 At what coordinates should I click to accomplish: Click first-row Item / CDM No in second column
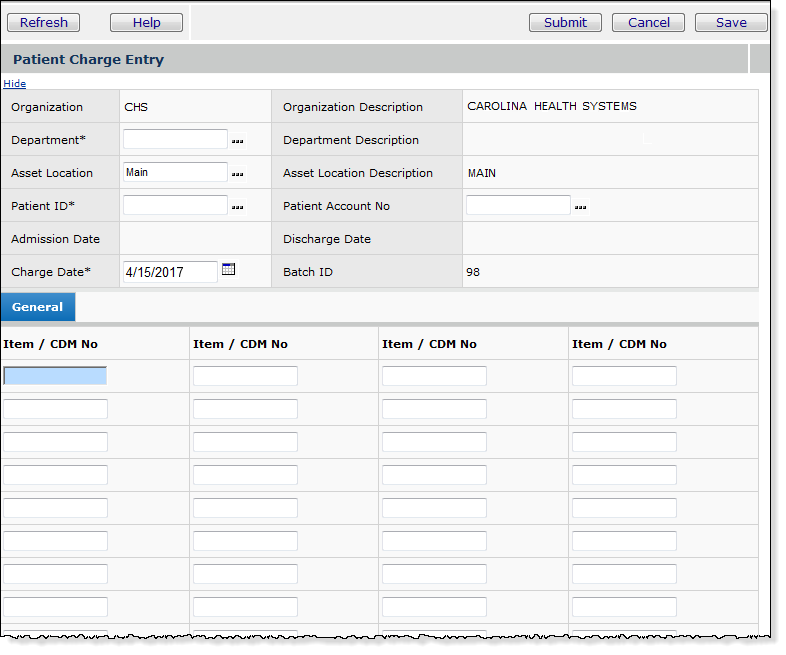[x=245, y=376]
